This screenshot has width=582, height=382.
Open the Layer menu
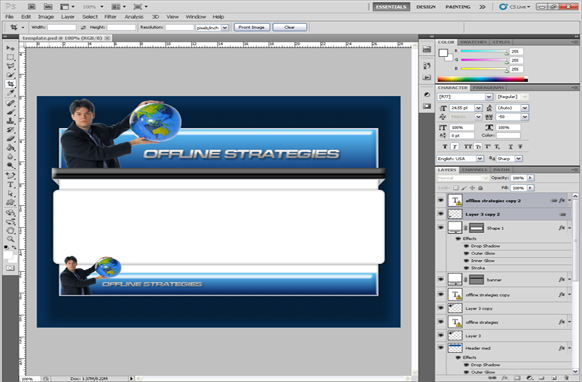68,17
